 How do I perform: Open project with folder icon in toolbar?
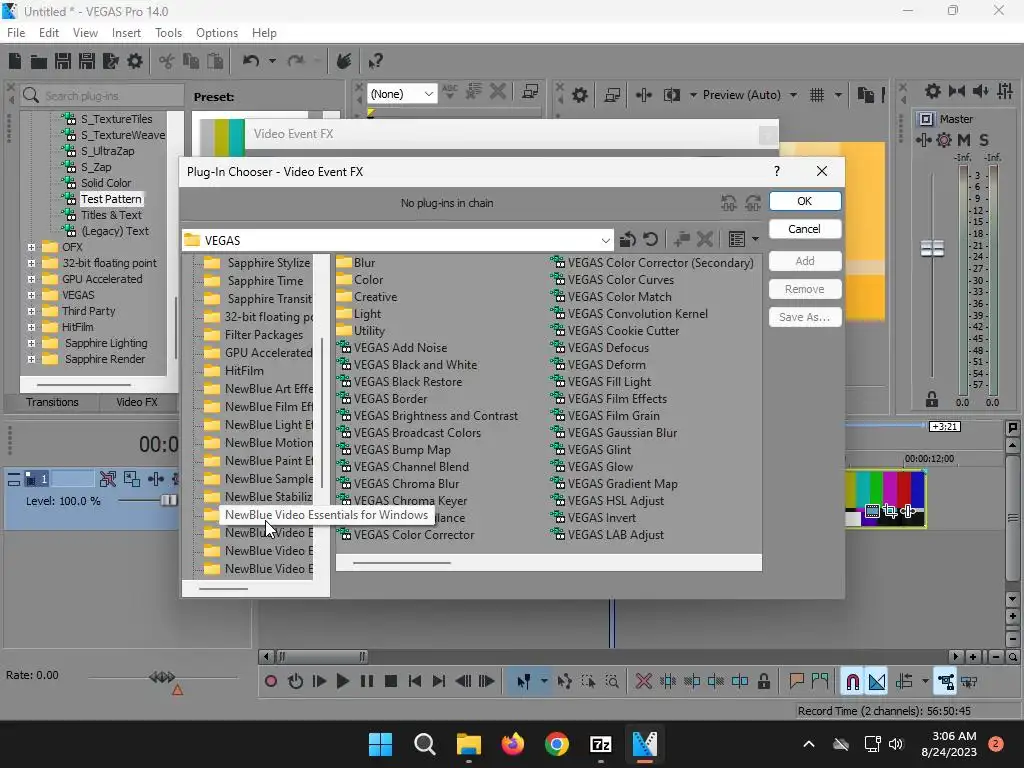click(39, 61)
